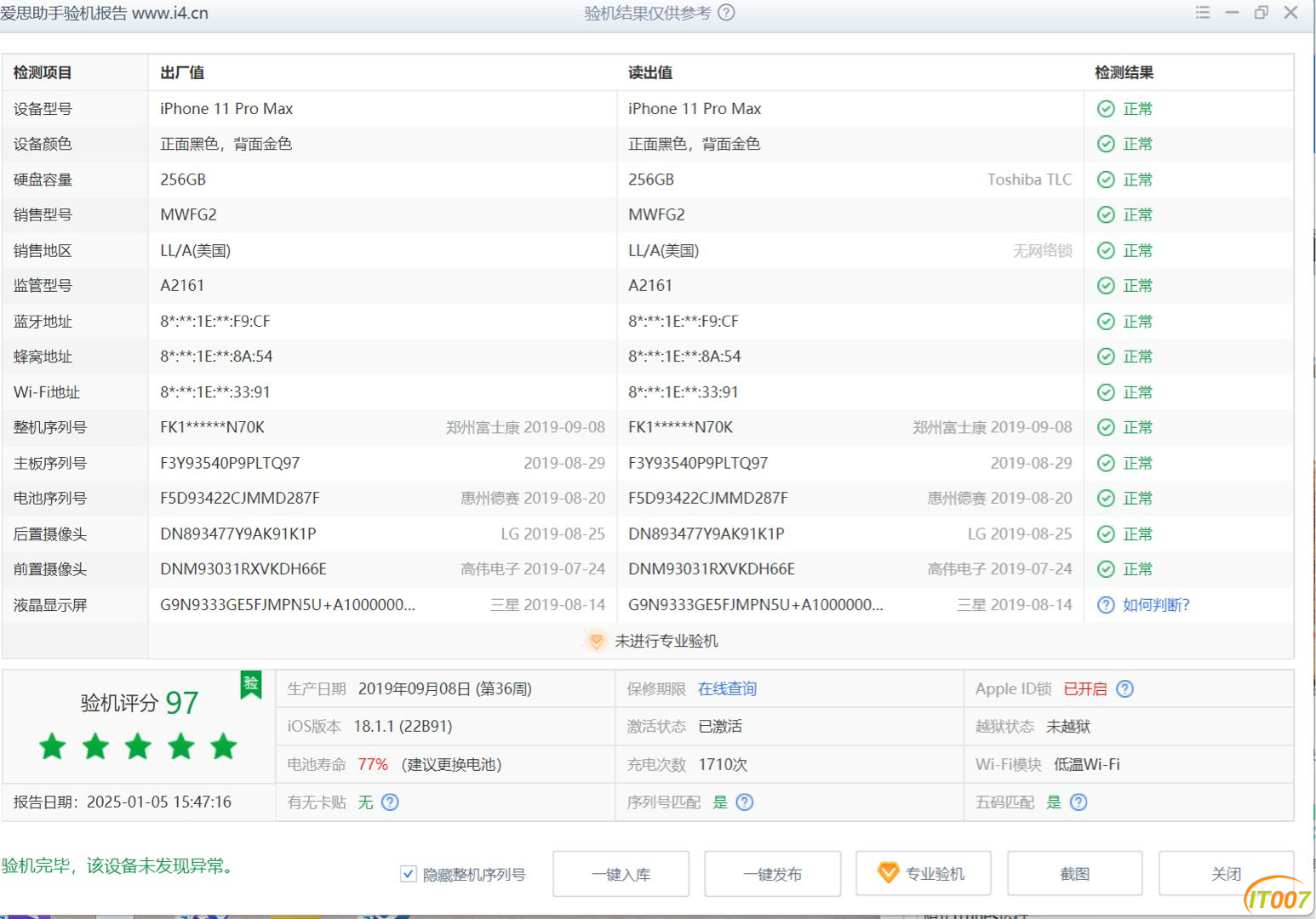The image size is (1316, 919).
Task: Open 在线查询 warranty link
Action: (727, 689)
